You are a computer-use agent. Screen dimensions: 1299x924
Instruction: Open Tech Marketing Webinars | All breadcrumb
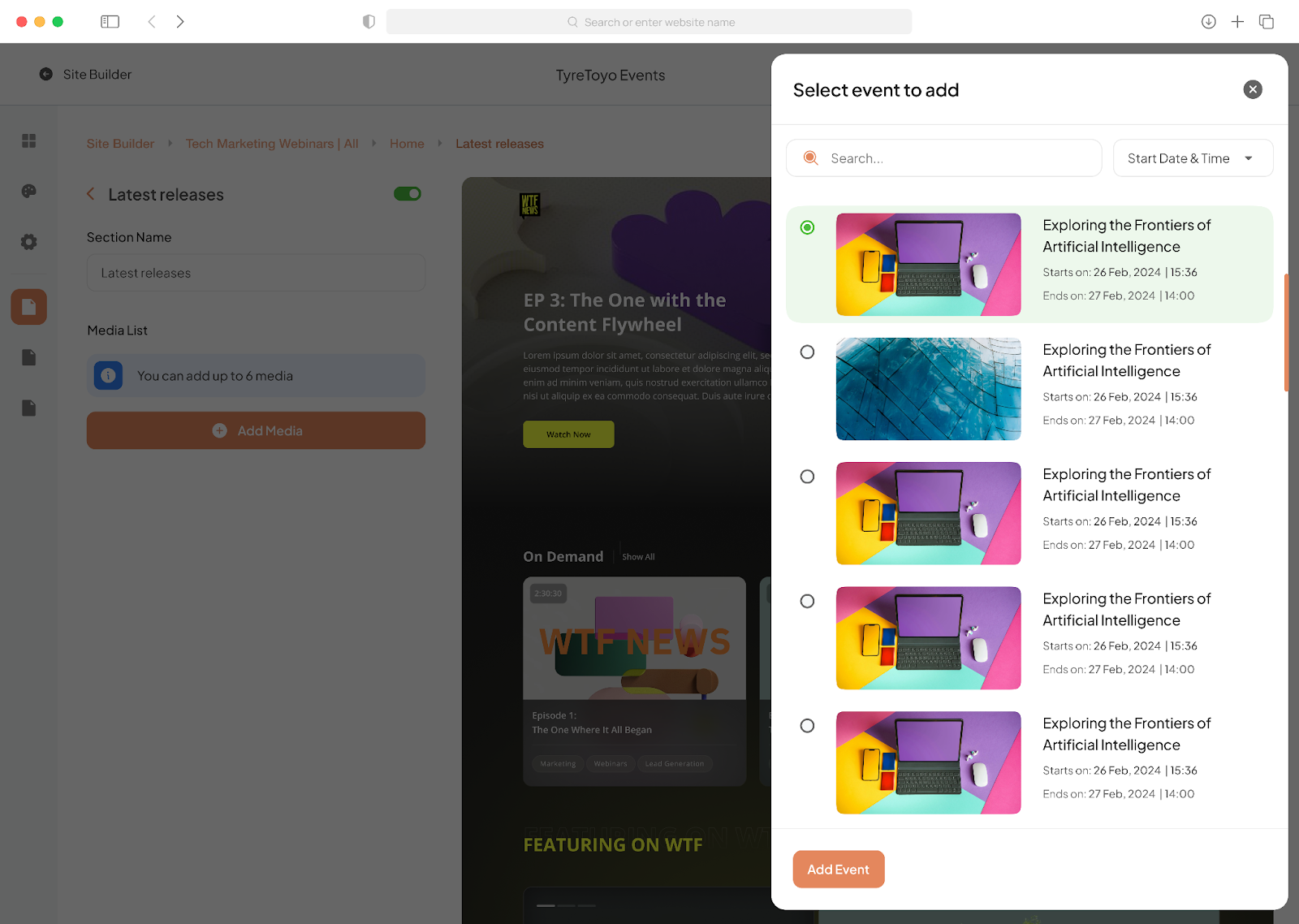(x=272, y=144)
